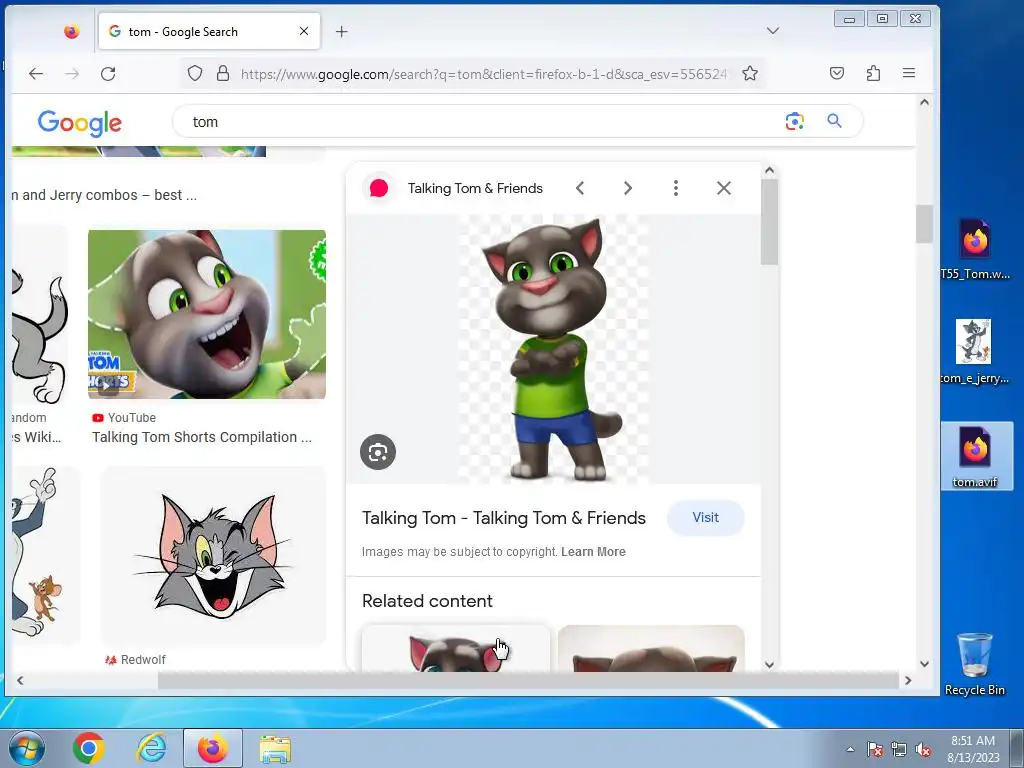Open the winking Tom cat face thumbnail
Viewport: 1024px width, 768px height.
213,556
